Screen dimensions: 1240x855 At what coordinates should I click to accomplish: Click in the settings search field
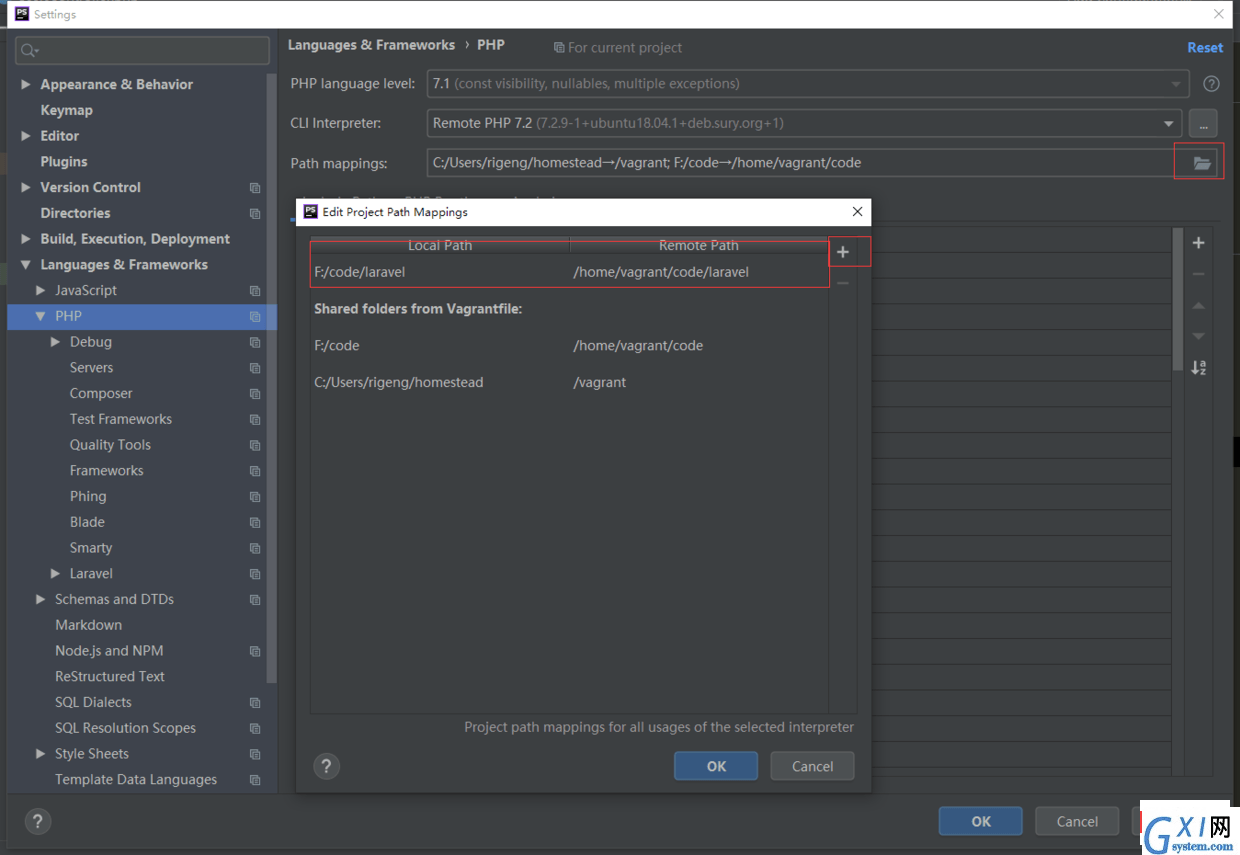(143, 50)
